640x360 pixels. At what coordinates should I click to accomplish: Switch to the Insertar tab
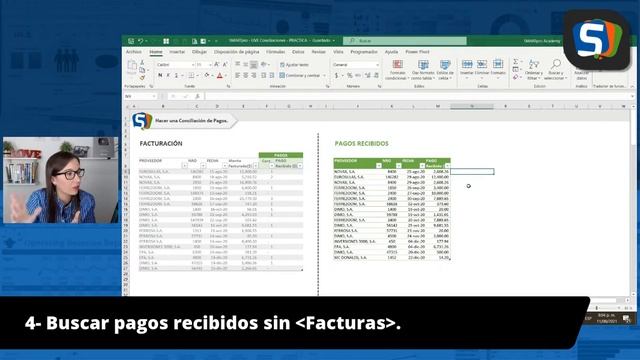coord(177,52)
